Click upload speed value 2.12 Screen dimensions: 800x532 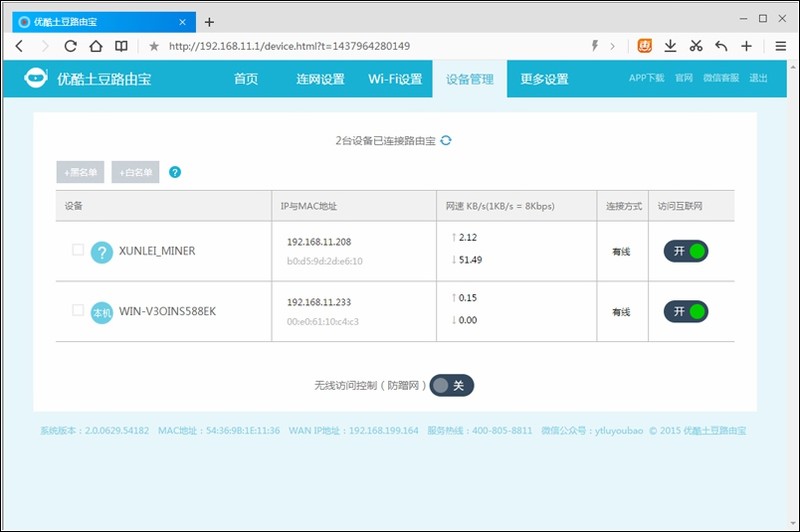(x=467, y=237)
